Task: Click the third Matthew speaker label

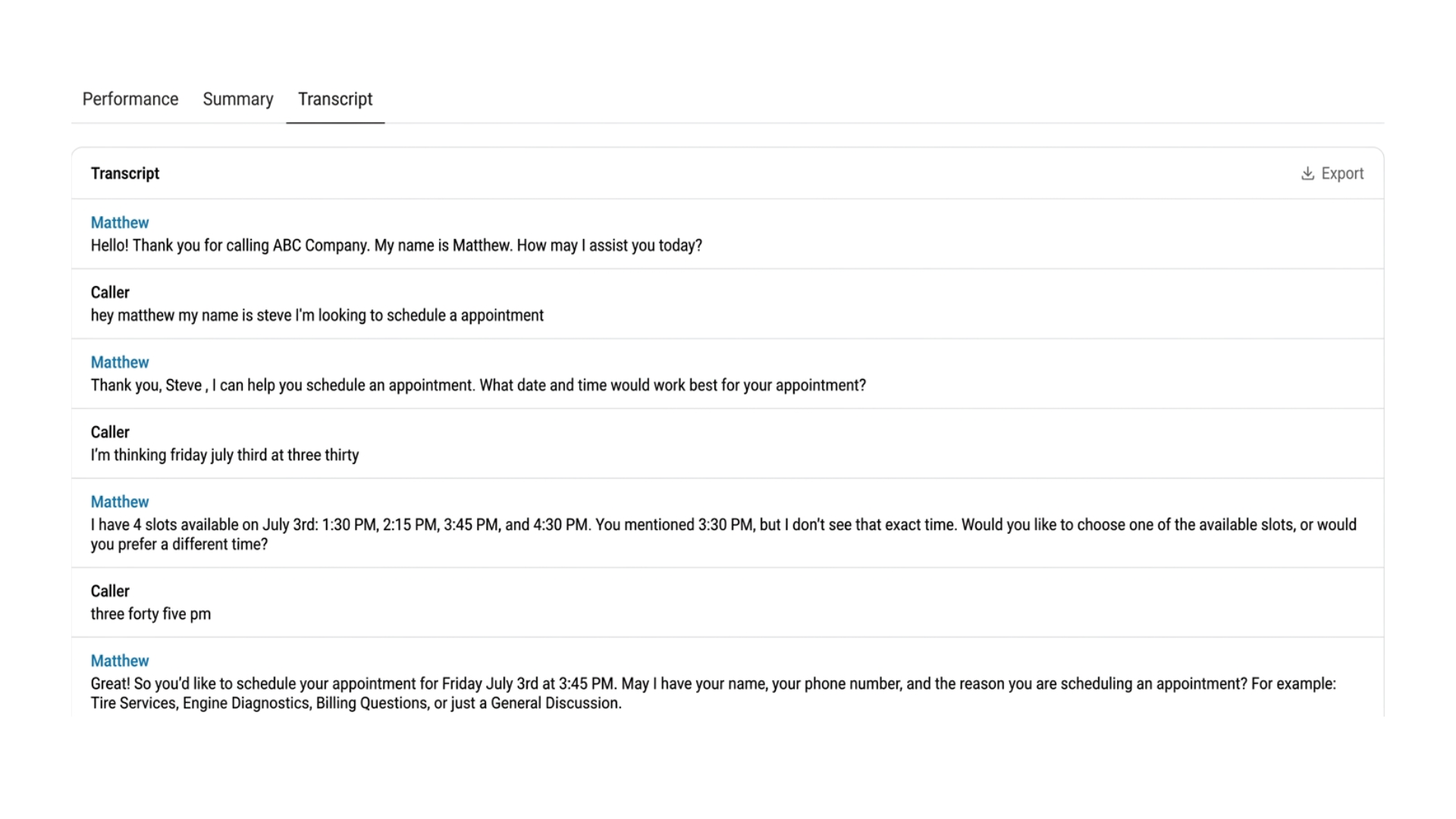Action: [x=120, y=502]
